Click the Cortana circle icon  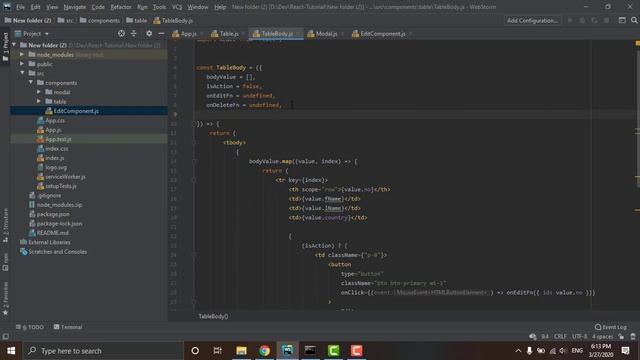195,351
